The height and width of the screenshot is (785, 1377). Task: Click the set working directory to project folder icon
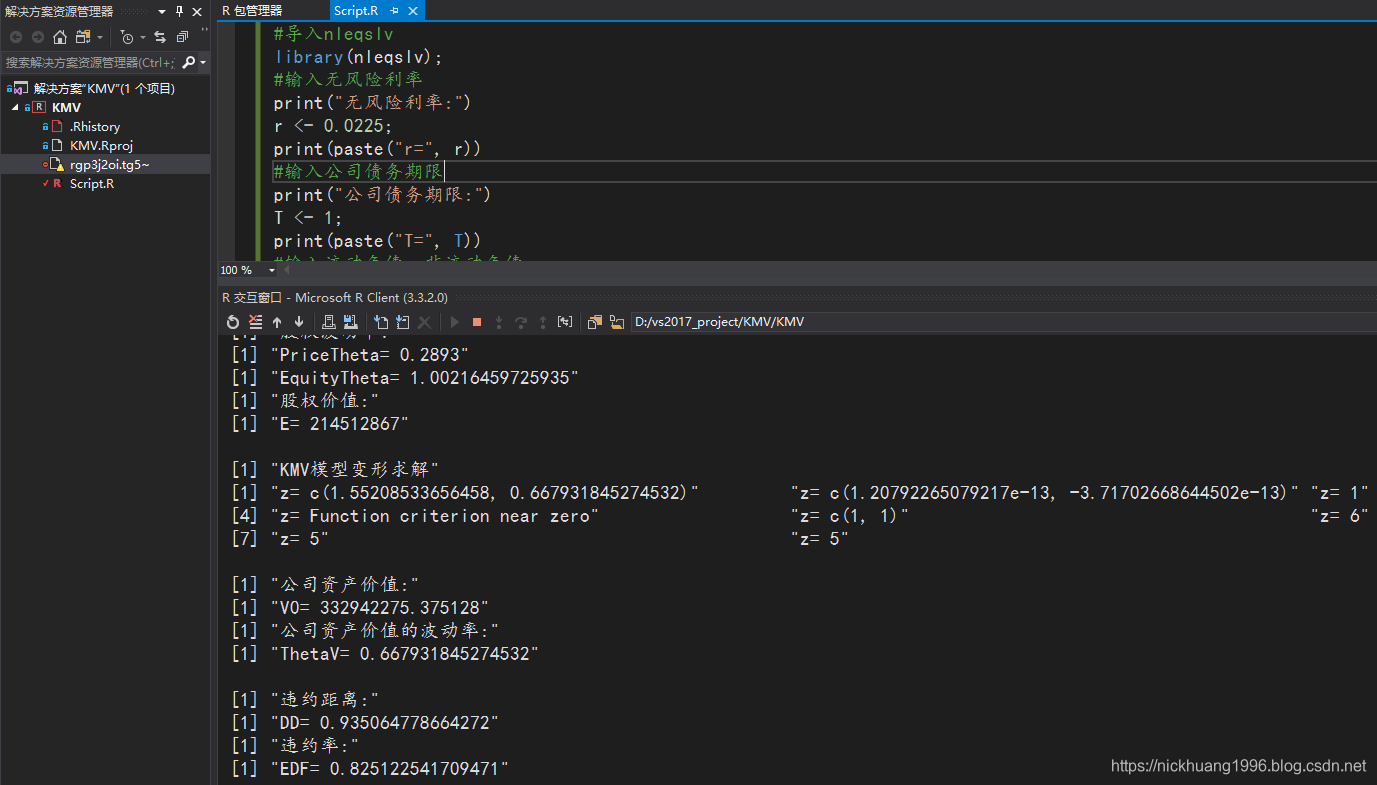click(616, 322)
